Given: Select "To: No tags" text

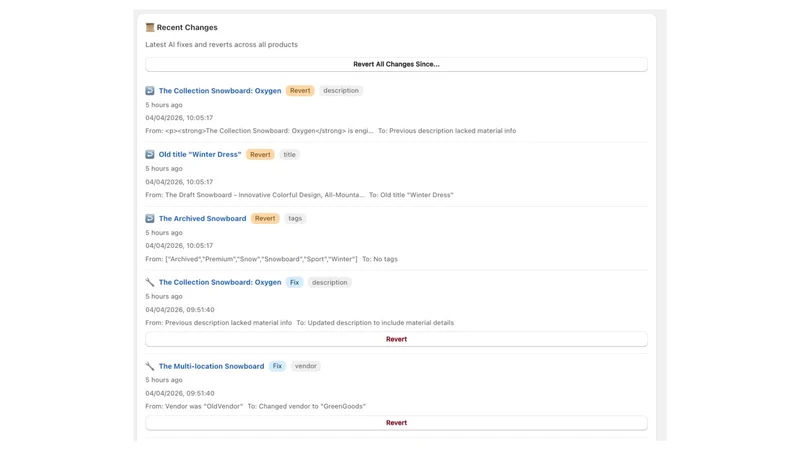Looking at the screenshot, I should (x=380, y=259).
